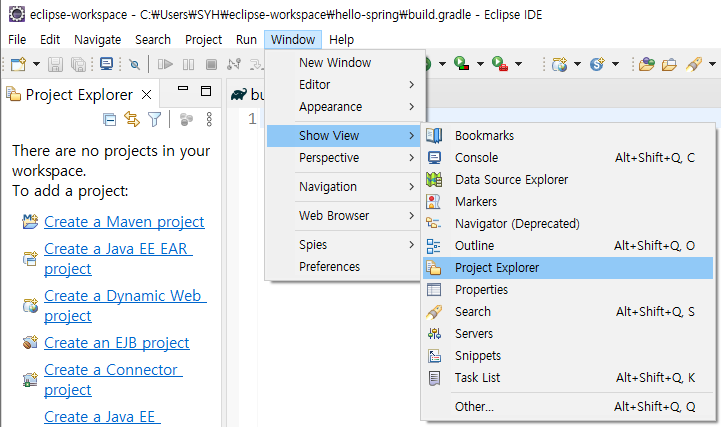Click the Save toolbar icon
721x427 pixels.
[x=55, y=64]
